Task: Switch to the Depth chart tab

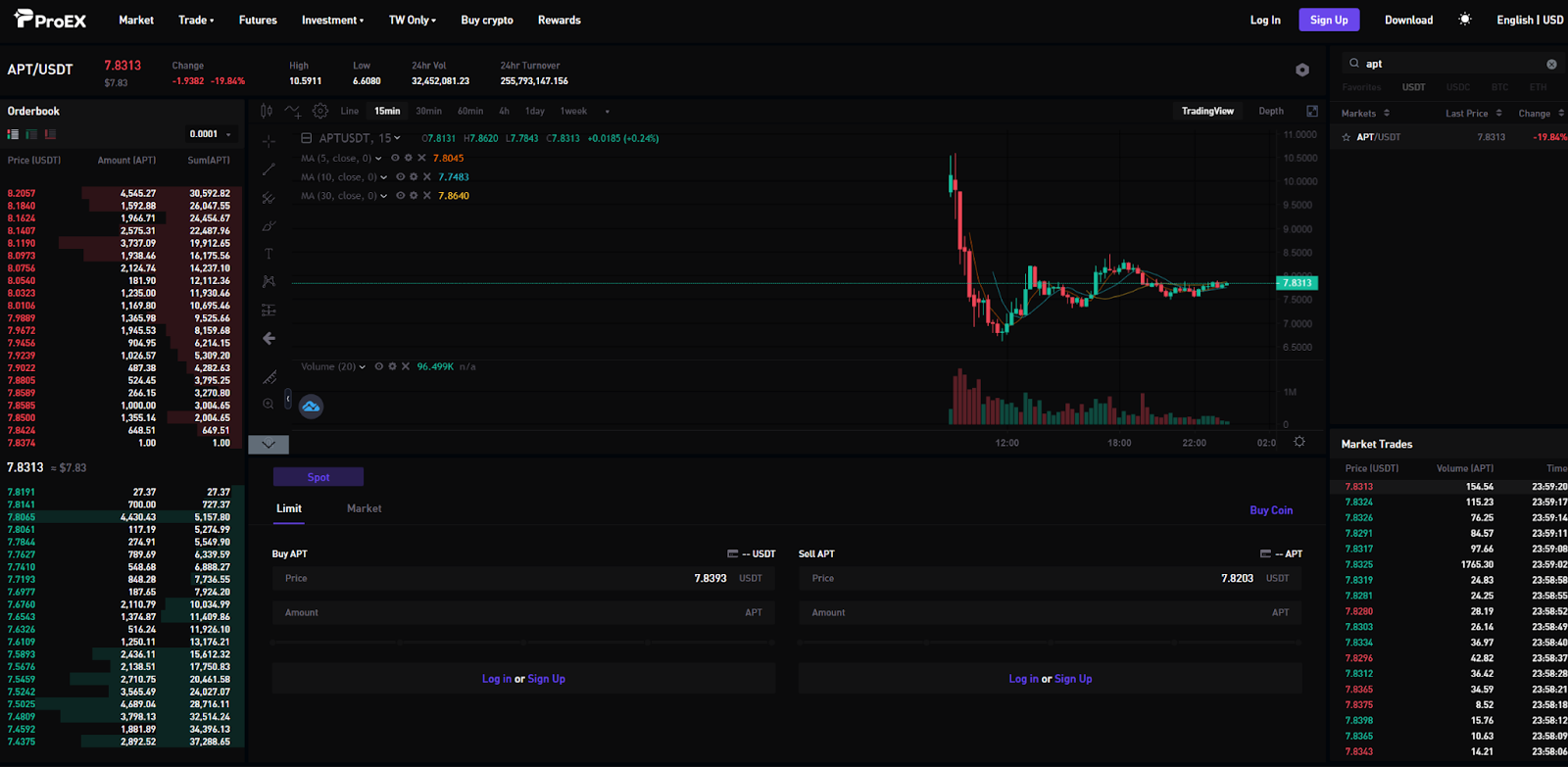Action: point(1271,111)
